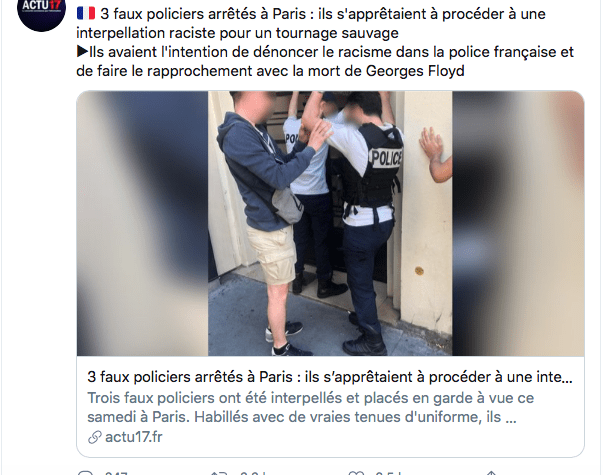The width and height of the screenshot is (603, 475).
Task: Open the article preview photo of police search
Action: (x=330, y=223)
